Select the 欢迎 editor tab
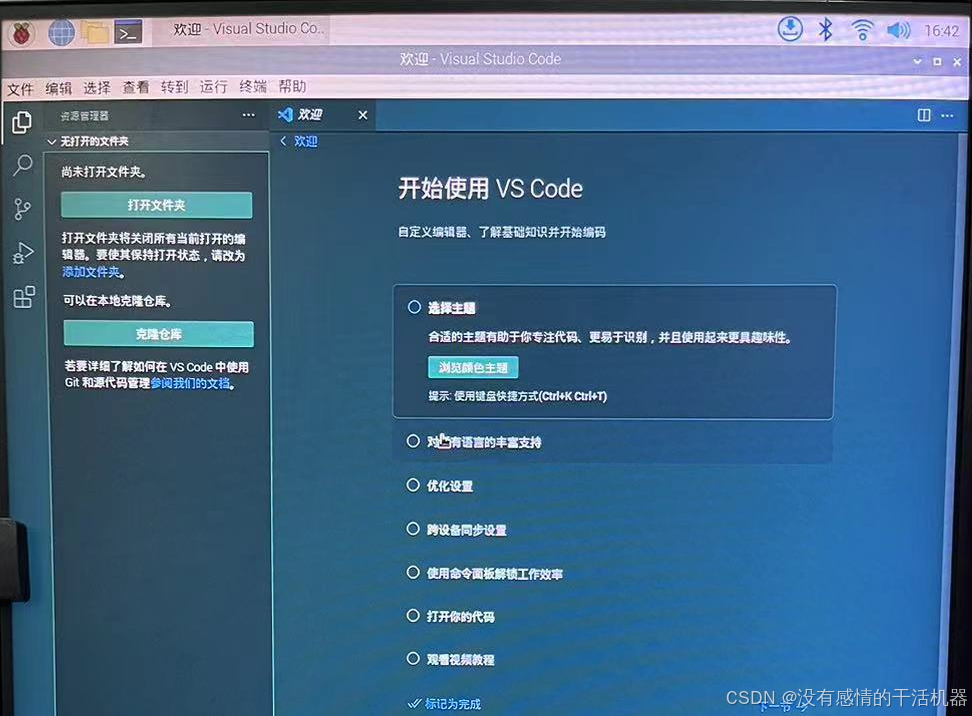 click(x=323, y=115)
